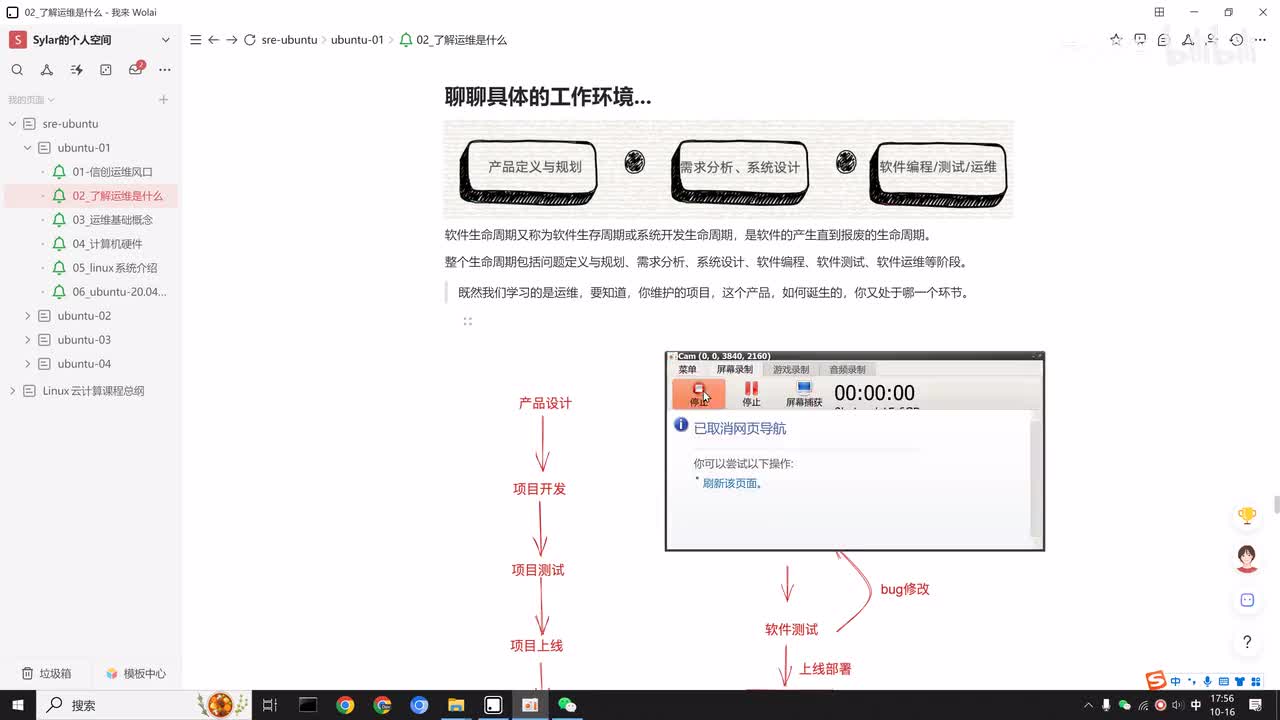
Task: Click 刷新该页面 link in Cam window
Action: [x=732, y=484]
